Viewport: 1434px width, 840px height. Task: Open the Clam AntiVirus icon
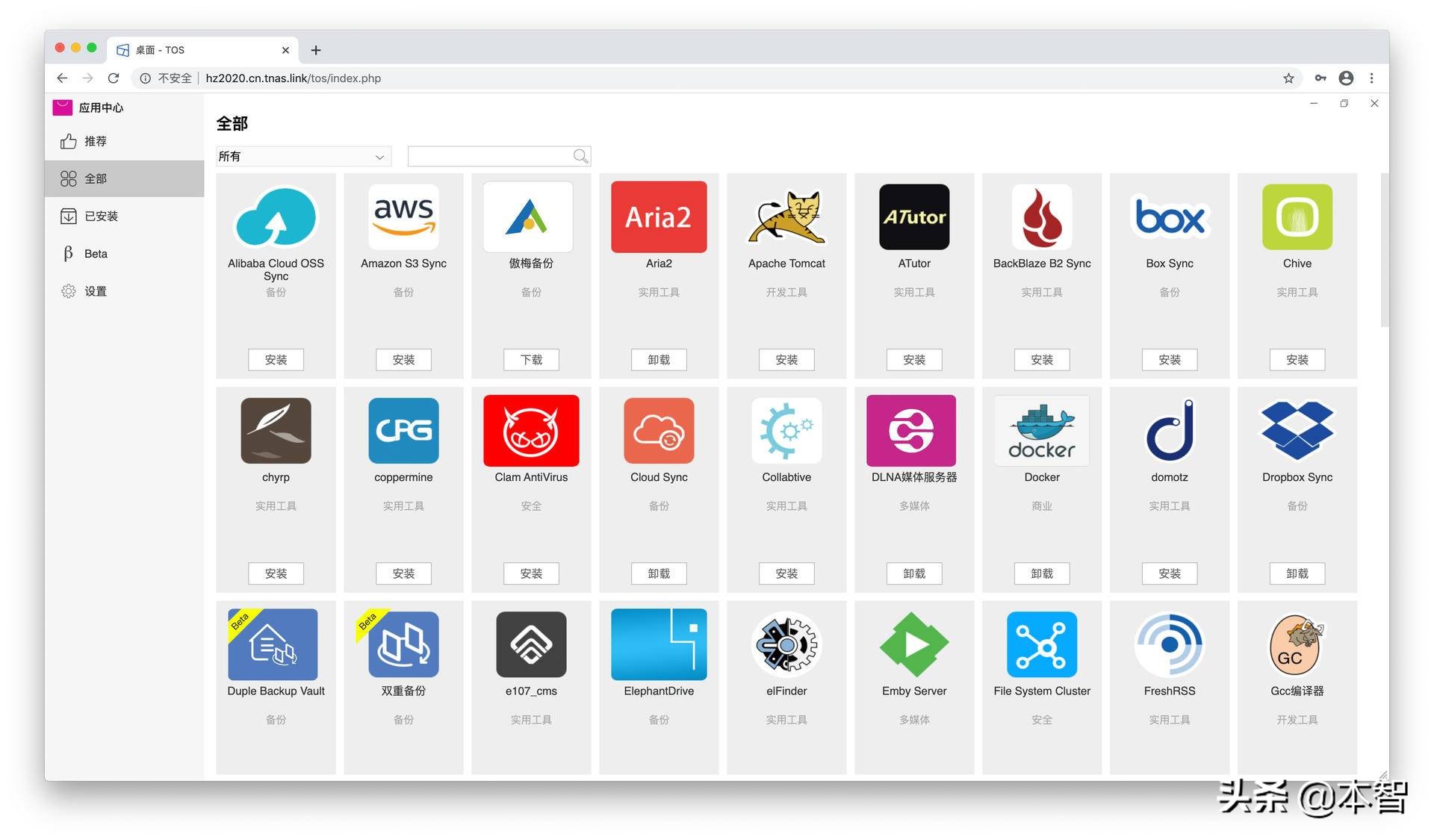point(530,431)
